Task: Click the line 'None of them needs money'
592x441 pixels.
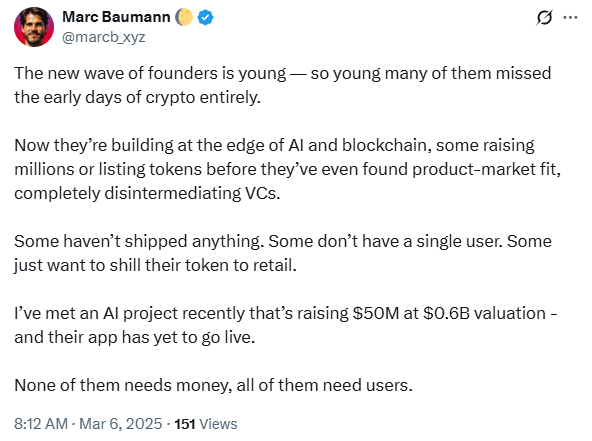Action: [x=213, y=385]
